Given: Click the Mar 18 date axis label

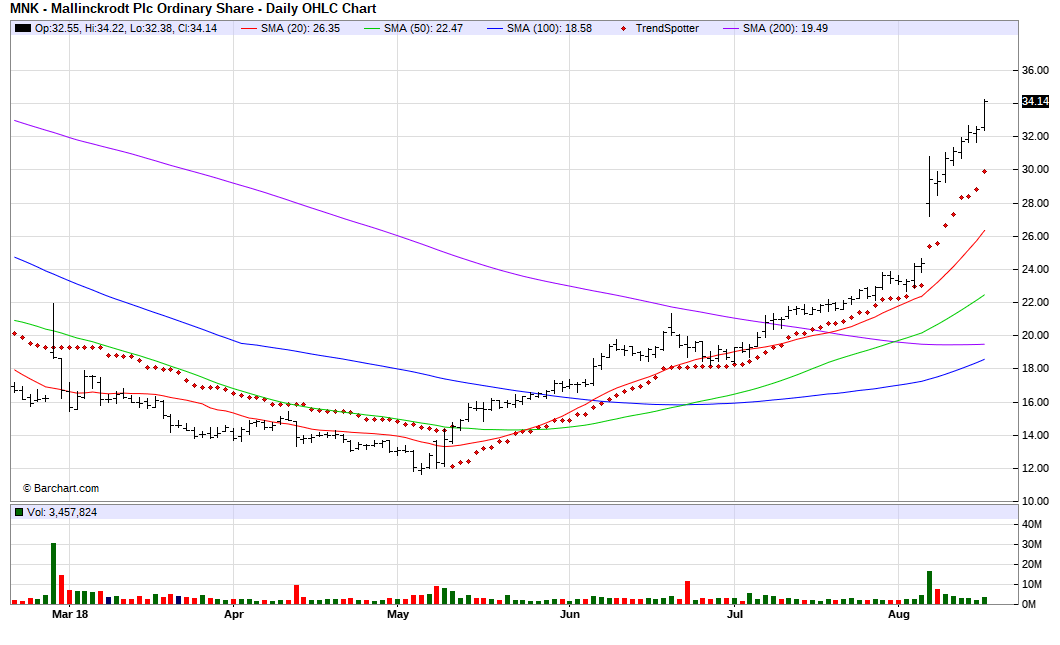Looking at the screenshot, I should pos(70,615).
